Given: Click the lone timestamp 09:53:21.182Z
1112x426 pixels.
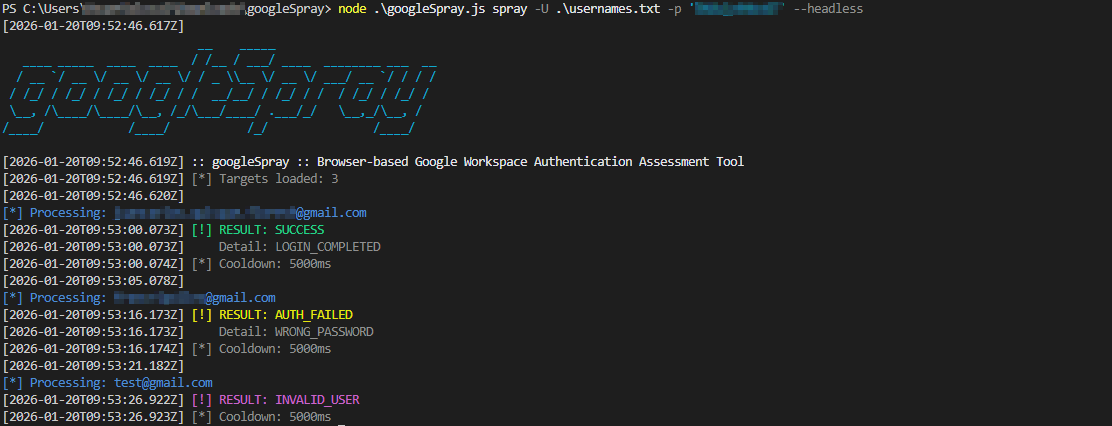Looking at the screenshot, I should point(94,366).
